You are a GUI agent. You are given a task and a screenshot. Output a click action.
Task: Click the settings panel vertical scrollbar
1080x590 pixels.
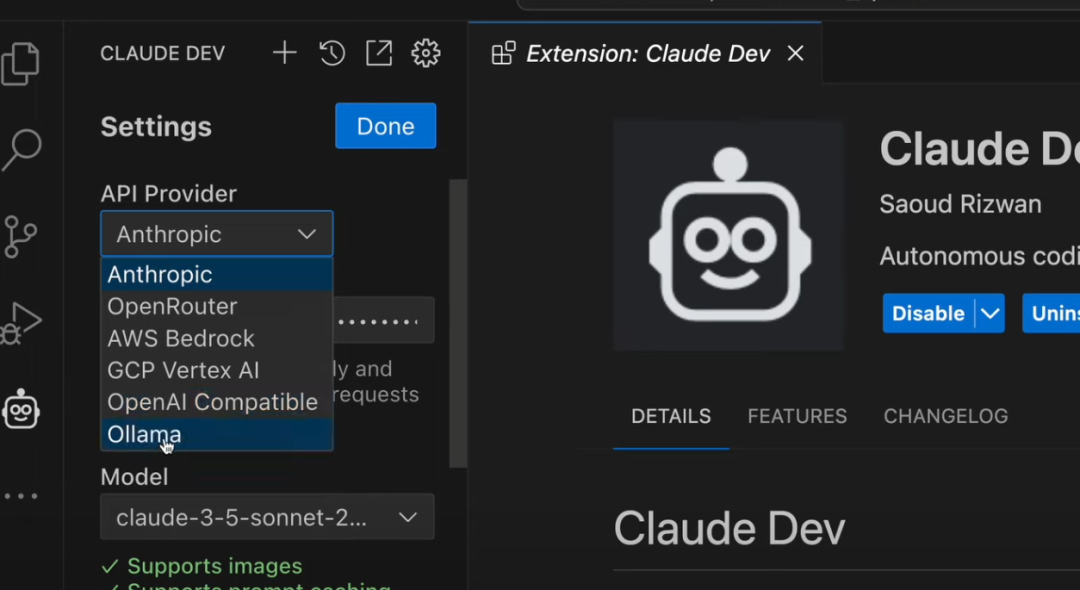pos(457,324)
